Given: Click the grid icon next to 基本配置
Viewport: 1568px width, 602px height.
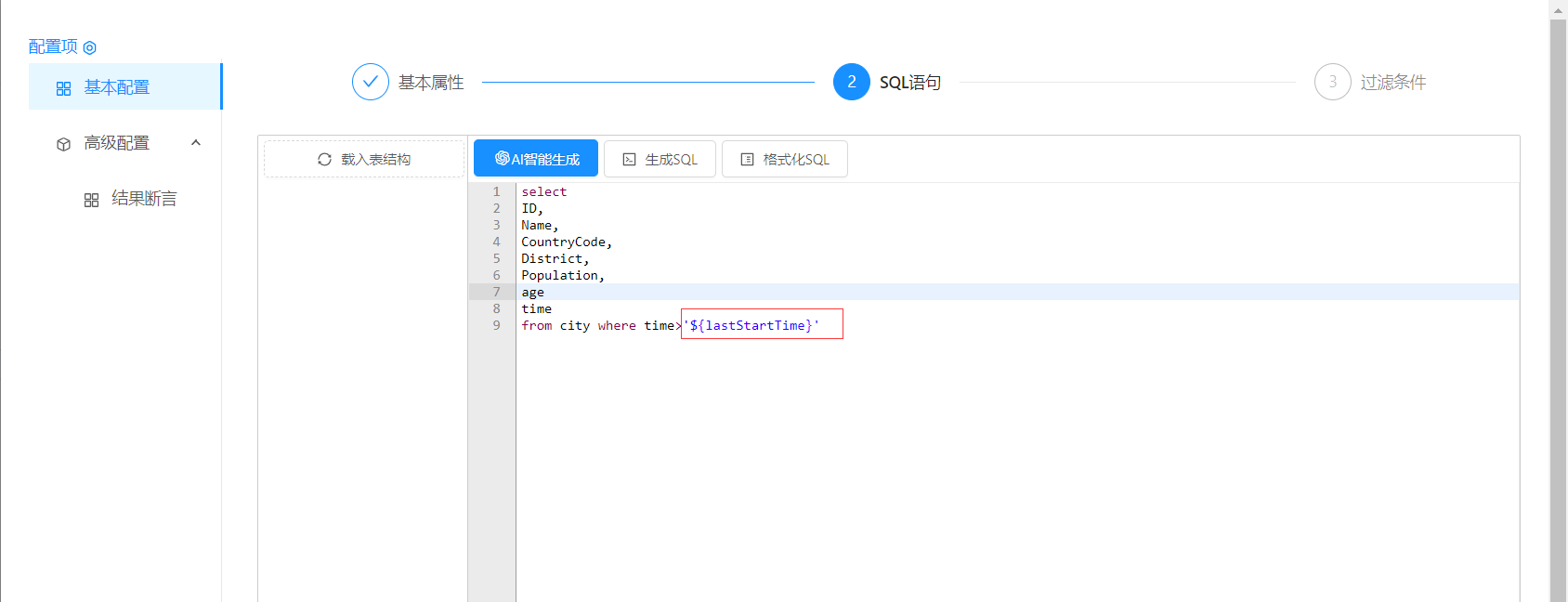Looking at the screenshot, I should point(63,88).
